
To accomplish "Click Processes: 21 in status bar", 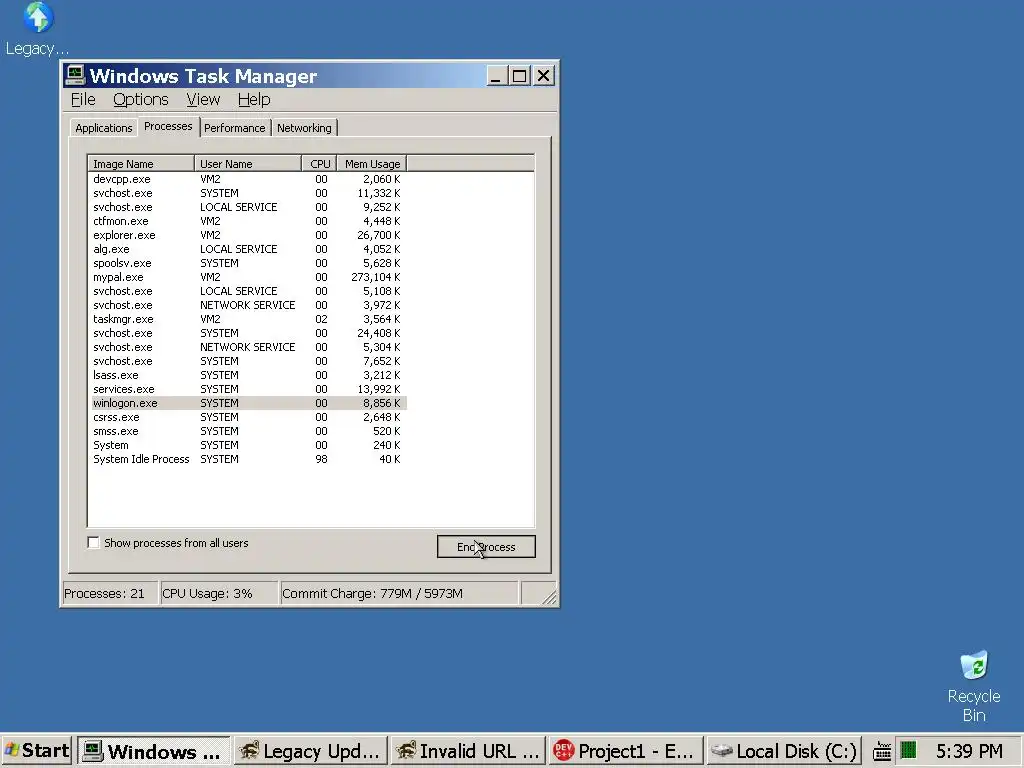I will pyautogui.click(x=110, y=594).
